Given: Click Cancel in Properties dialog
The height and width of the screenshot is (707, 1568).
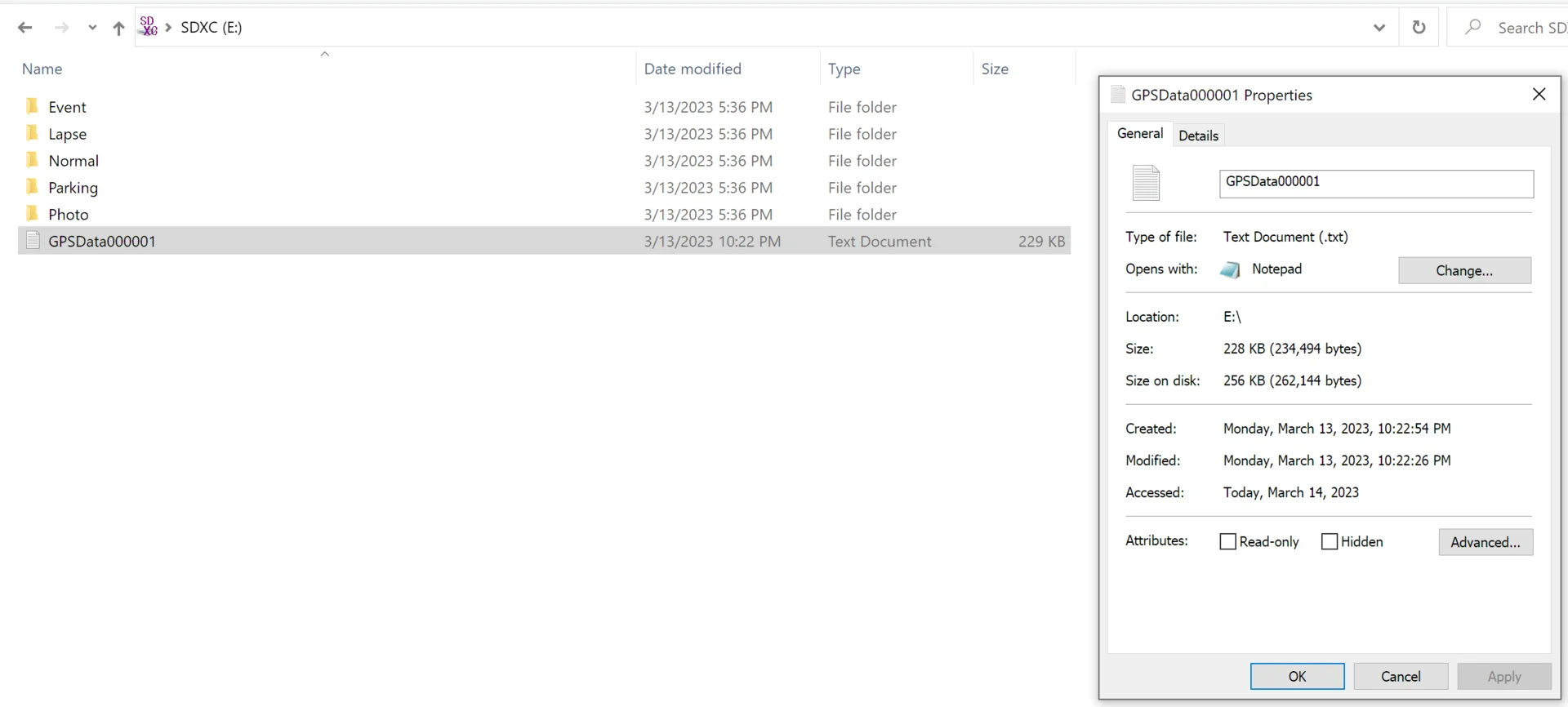Looking at the screenshot, I should pos(1401,676).
